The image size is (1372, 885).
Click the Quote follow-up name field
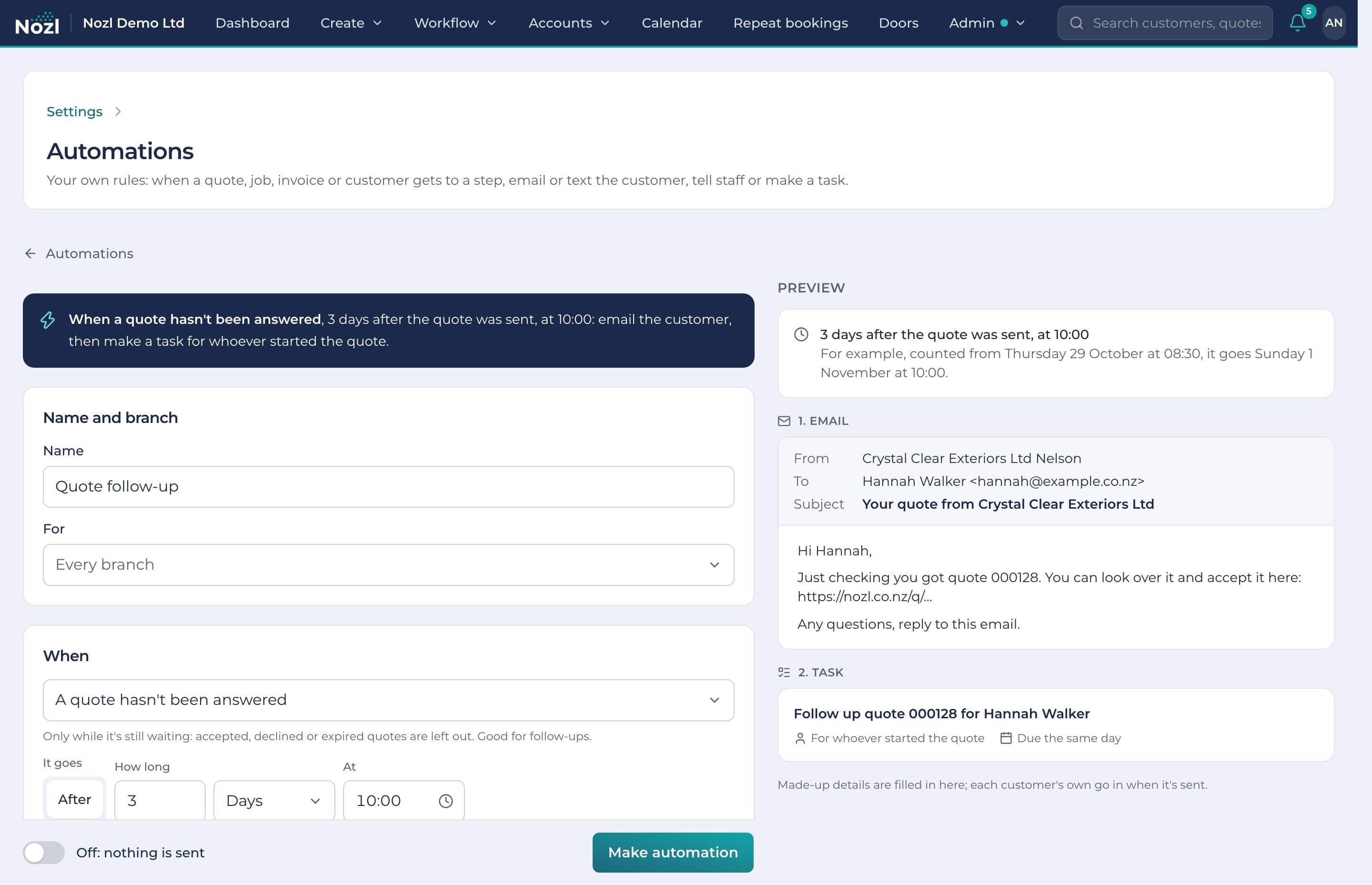point(388,487)
